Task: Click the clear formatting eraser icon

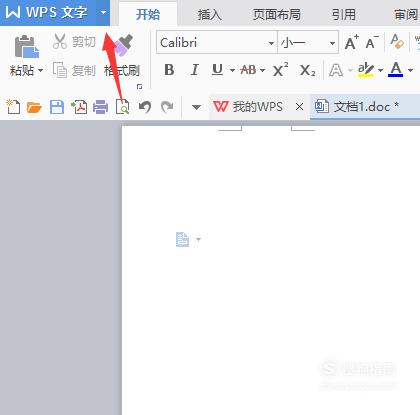Action: 397,42
